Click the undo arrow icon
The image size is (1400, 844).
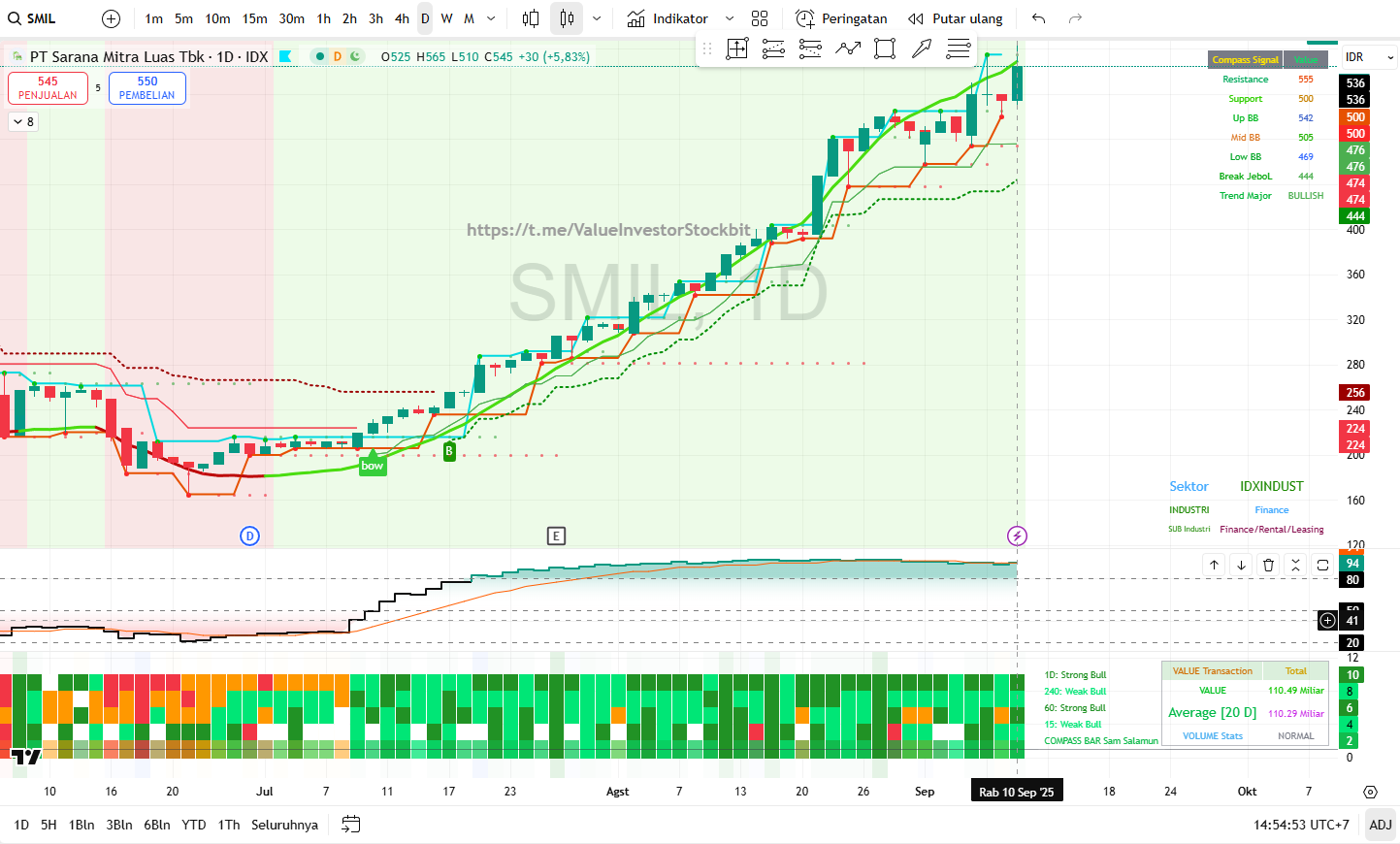1039,18
